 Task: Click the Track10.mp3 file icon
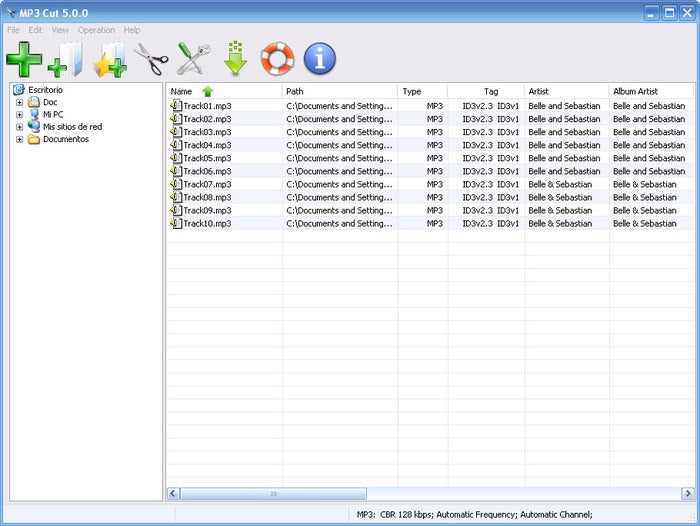pyautogui.click(x=176, y=223)
